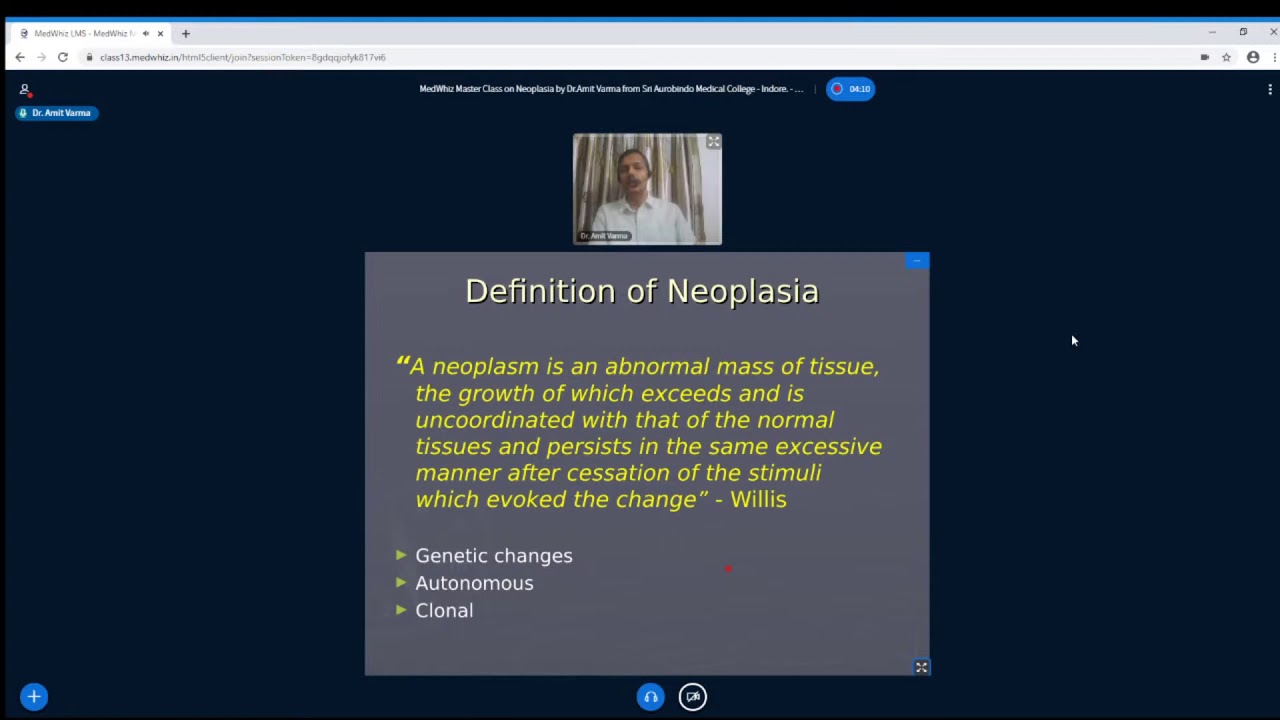Minimize the Chrome window
This screenshot has width=1280, height=720.
coord(1212,32)
